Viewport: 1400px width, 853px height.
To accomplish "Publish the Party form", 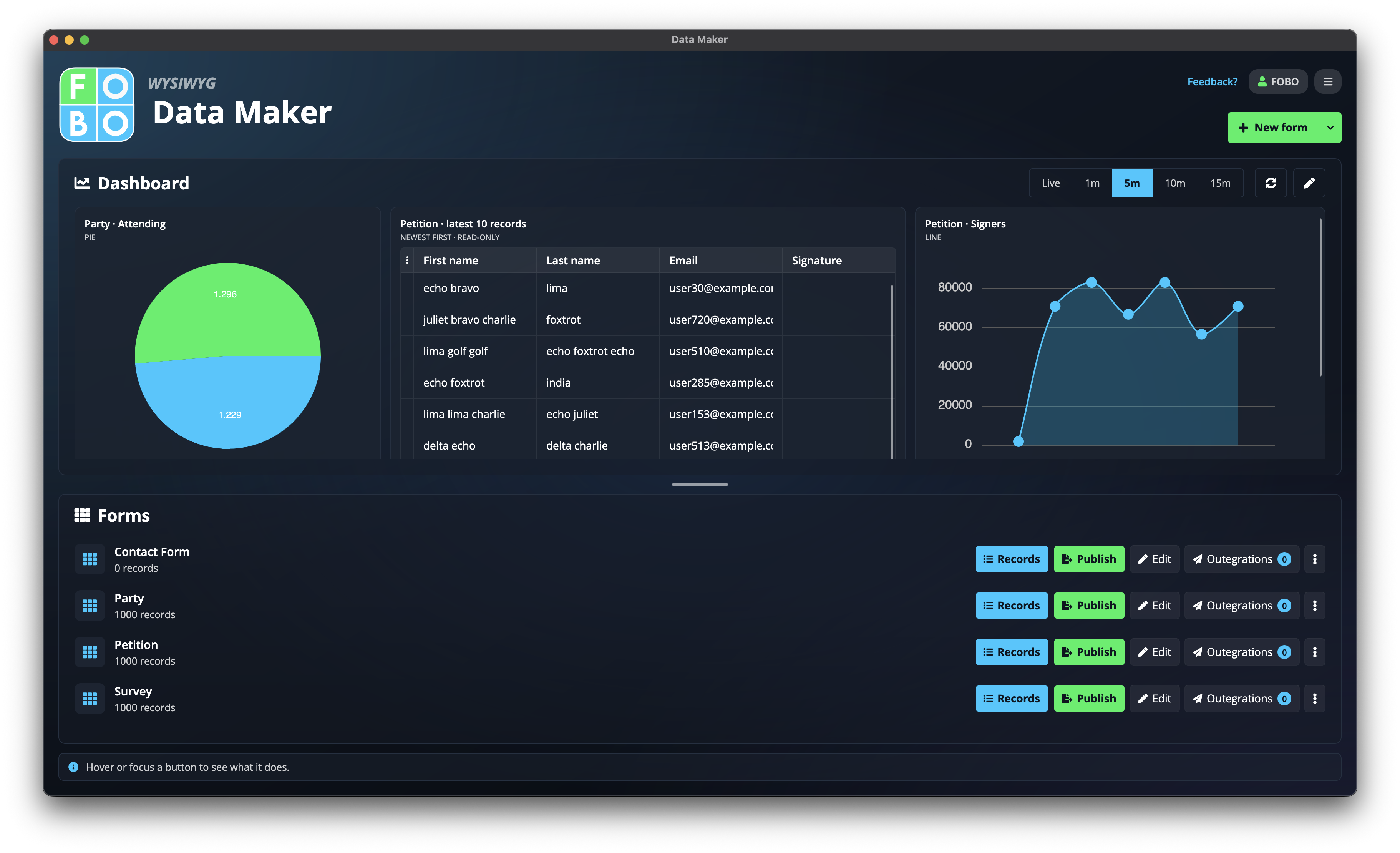I will [1089, 606].
